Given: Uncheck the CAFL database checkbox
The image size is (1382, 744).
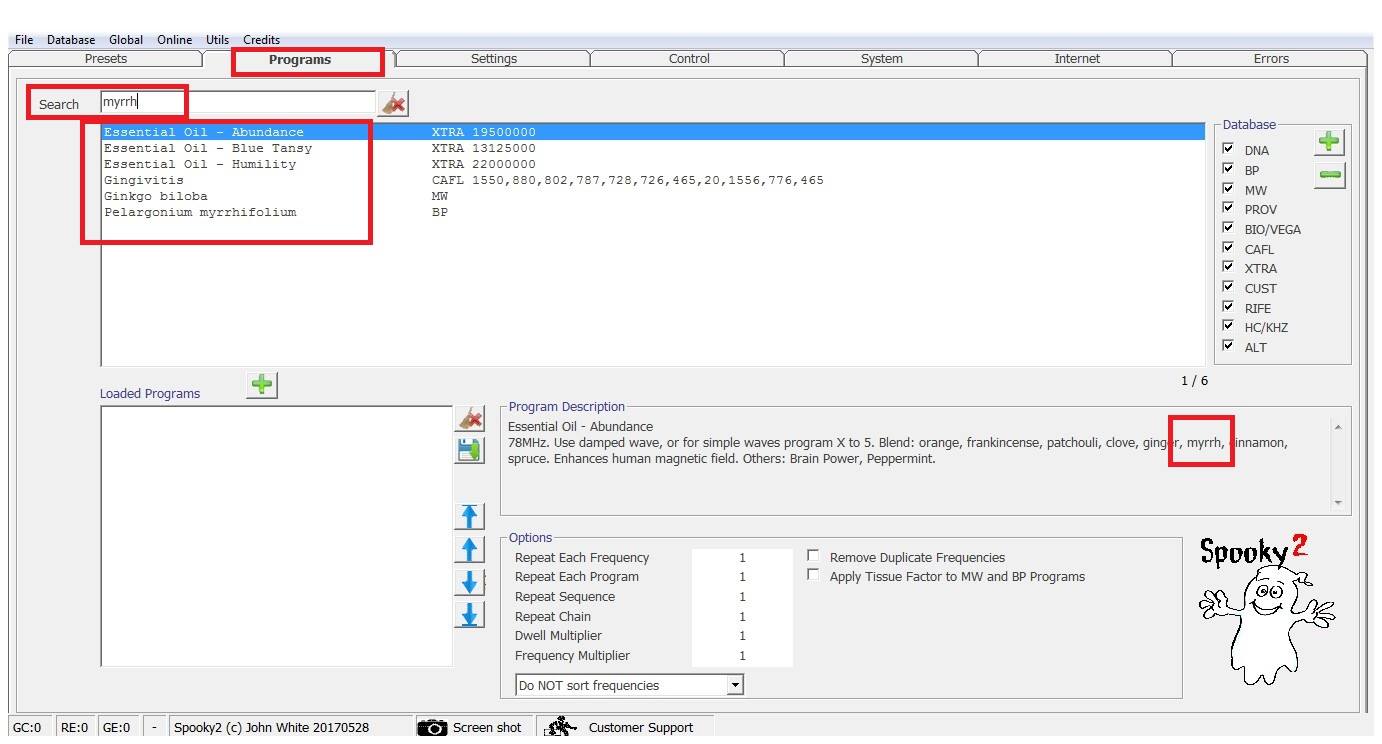Looking at the screenshot, I should 1228,248.
